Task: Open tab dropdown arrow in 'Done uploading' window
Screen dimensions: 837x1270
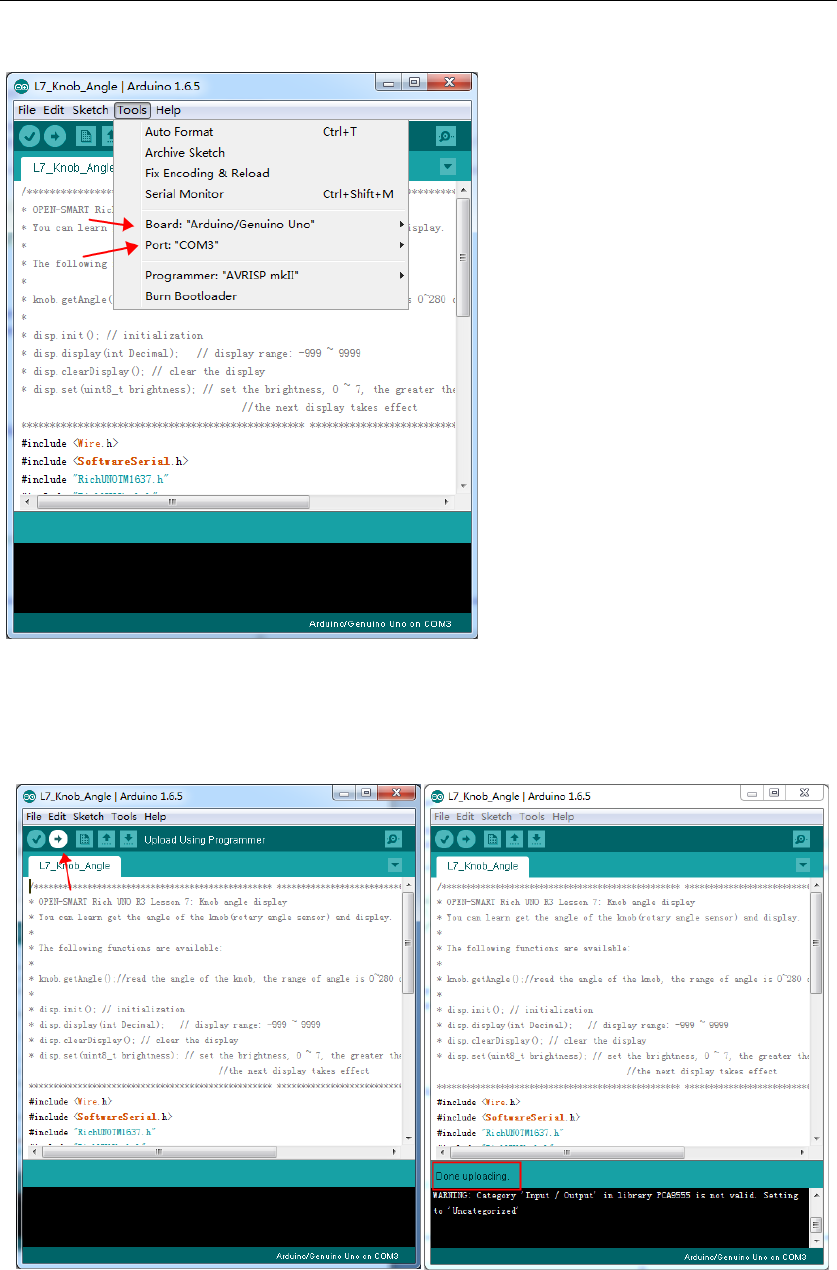Action: (x=803, y=865)
